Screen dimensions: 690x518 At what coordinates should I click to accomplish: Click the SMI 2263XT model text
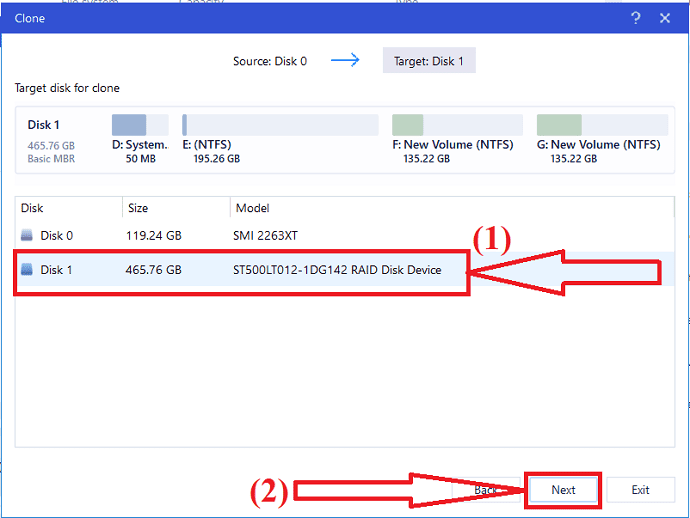click(x=265, y=235)
